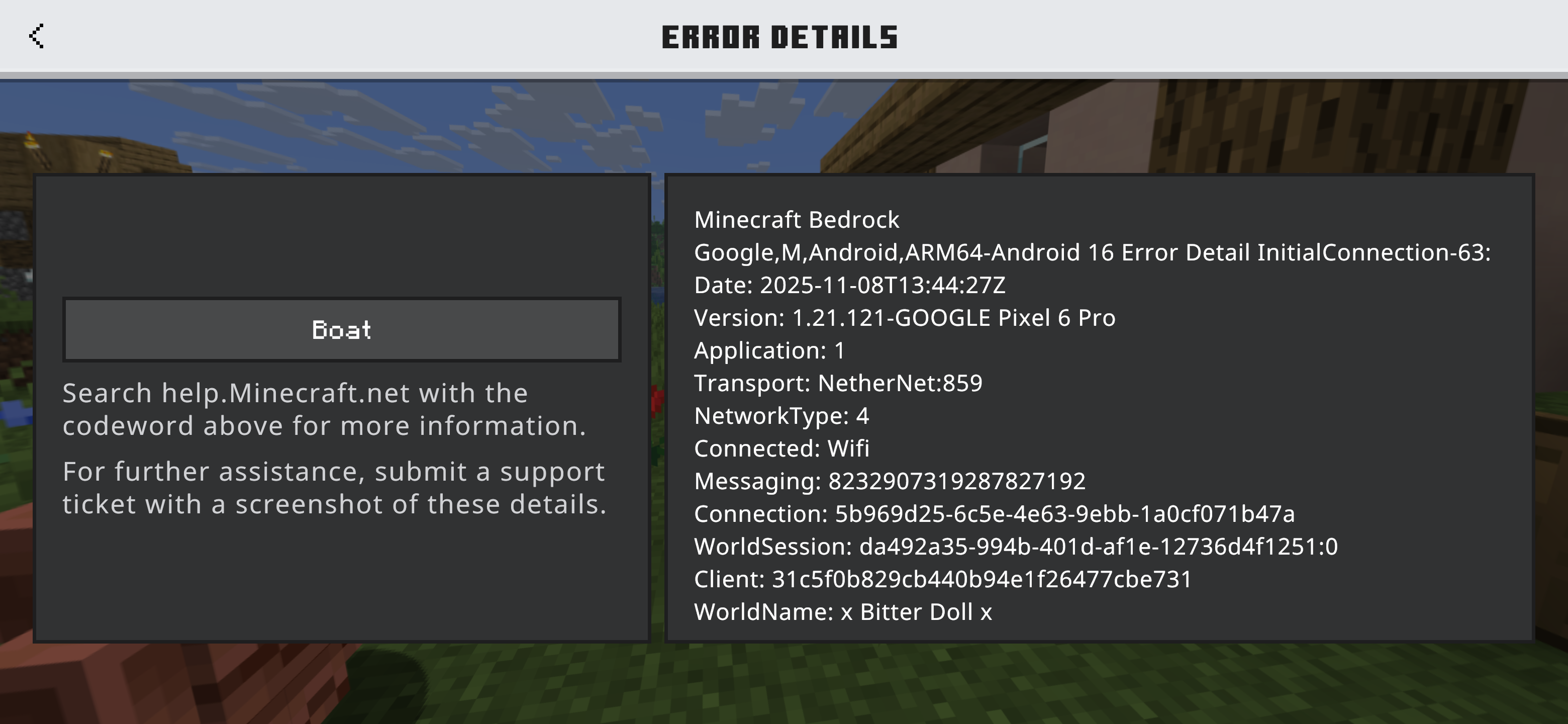The width and height of the screenshot is (1568, 724).
Task: Click the Connected: Wifi line
Action: pyautogui.click(x=781, y=449)
